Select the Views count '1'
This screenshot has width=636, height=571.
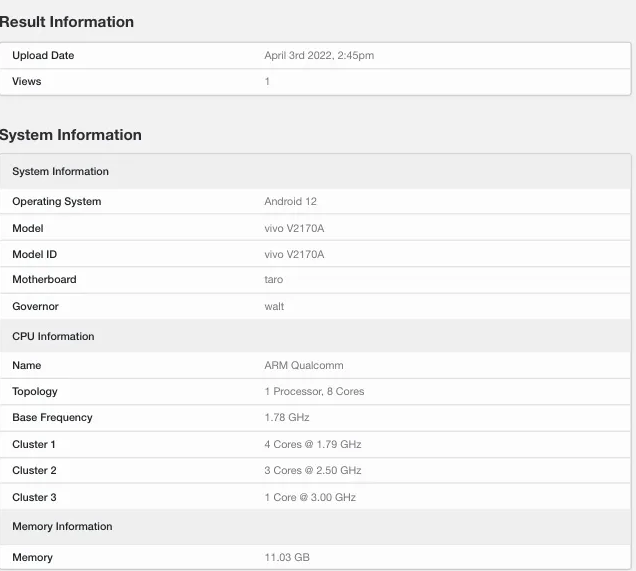click(267, 81)
